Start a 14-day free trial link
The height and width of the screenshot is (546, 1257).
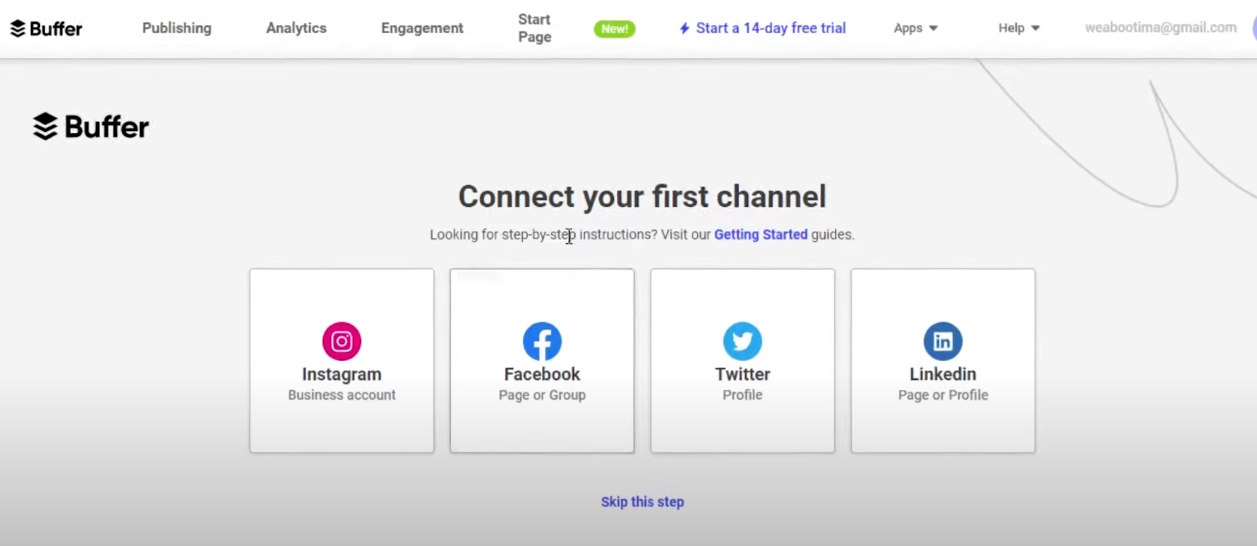[771, 28]
